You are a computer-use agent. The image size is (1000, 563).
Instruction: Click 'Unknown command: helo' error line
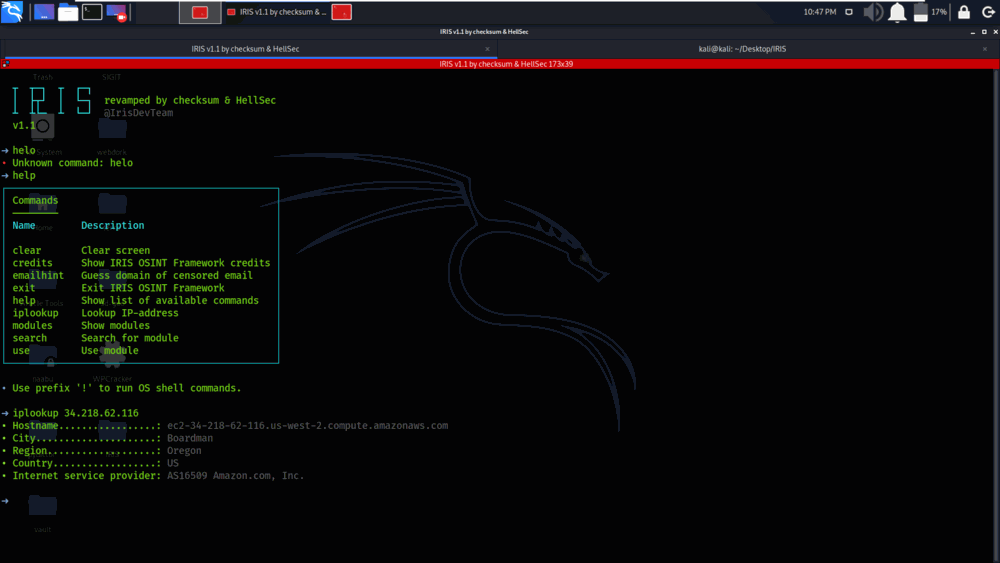pos(73,163)
